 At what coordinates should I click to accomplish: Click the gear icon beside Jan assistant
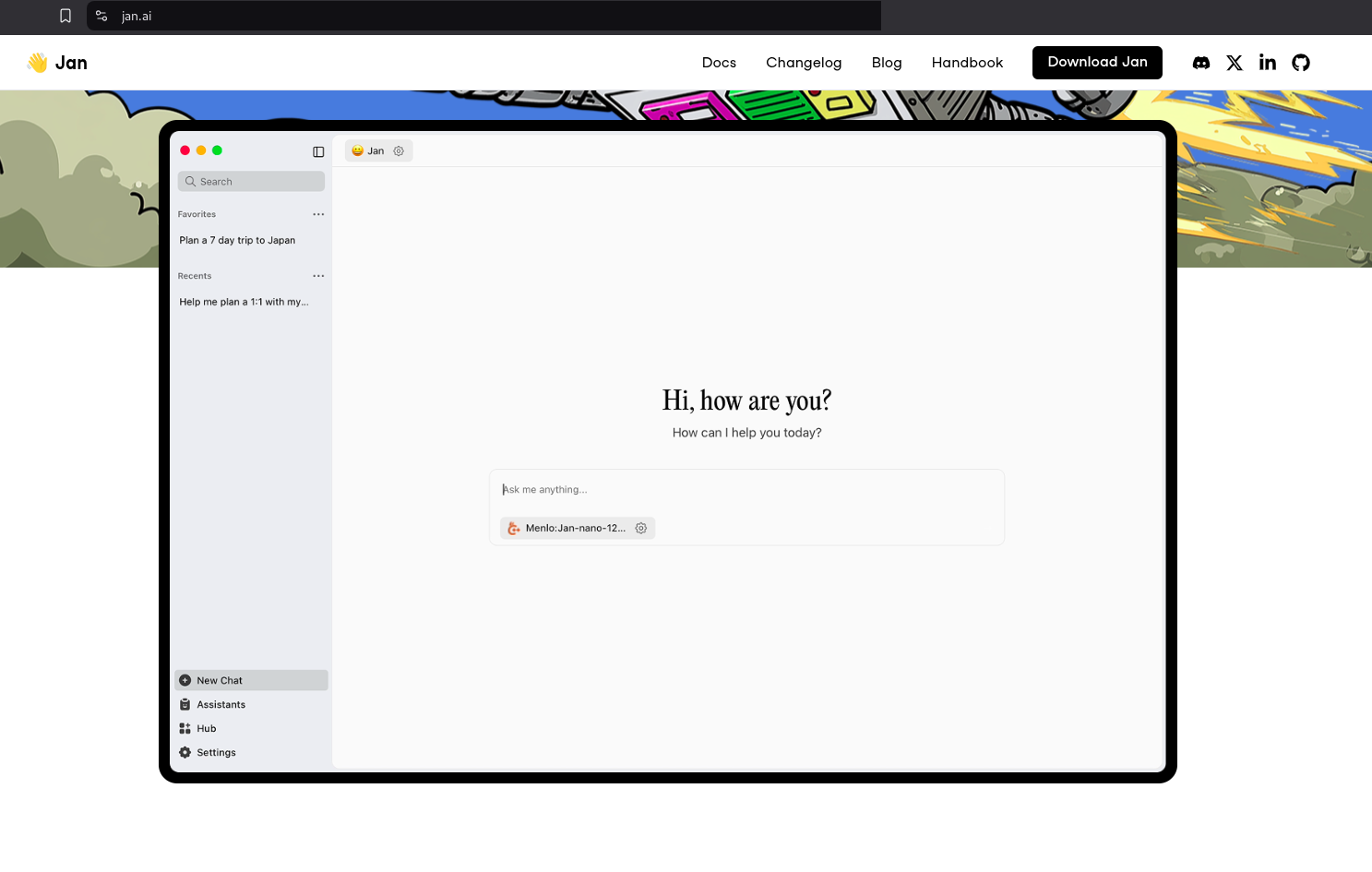(399, 151)
